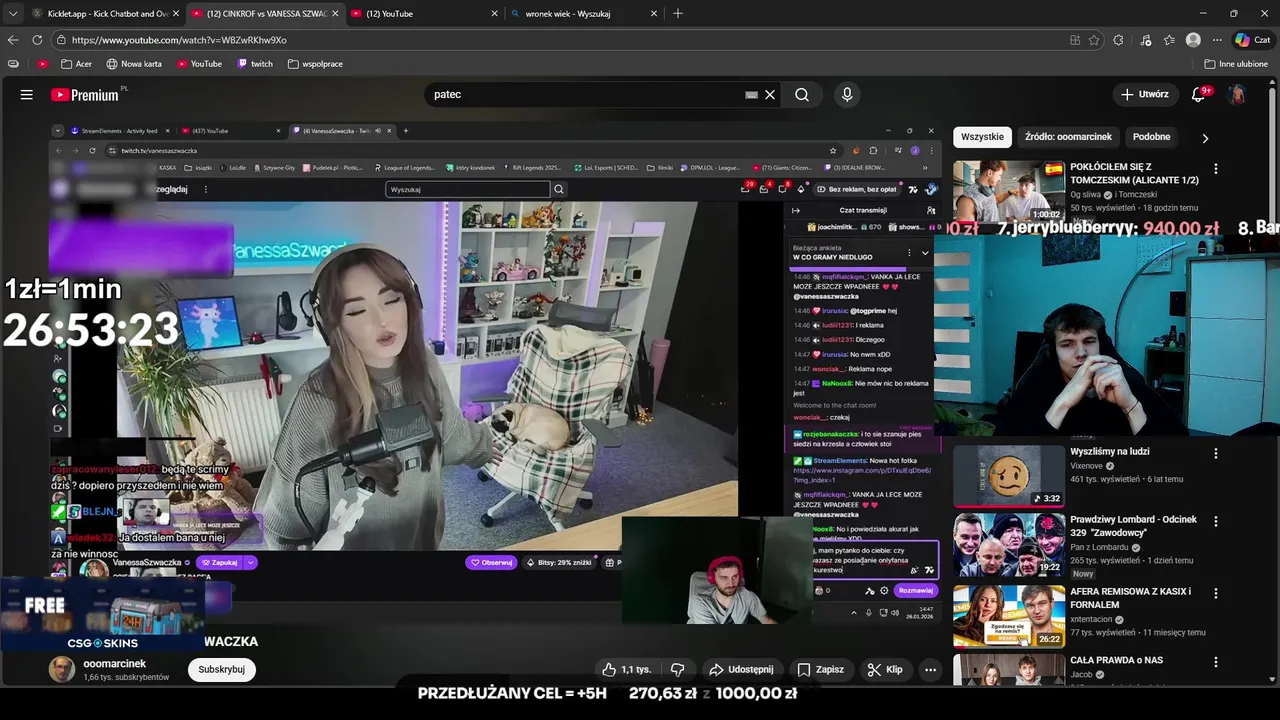Like the video (1,1 tys.)
Image resolution: width=1280 pixels, height=720 pixels.
click(x=627, y=670)
